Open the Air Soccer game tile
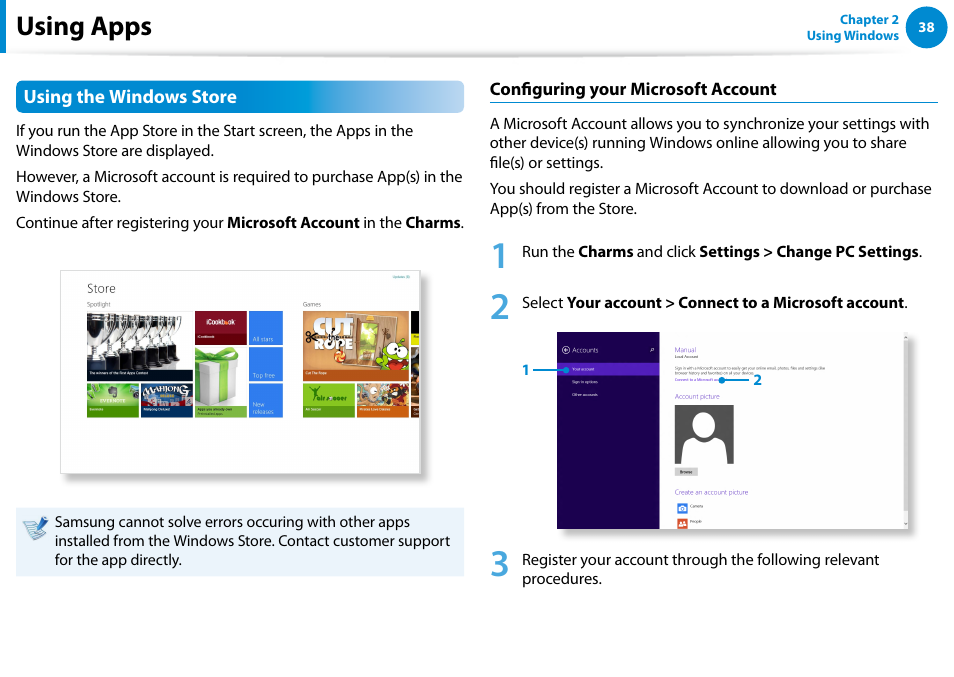The width and height of the screenshot is (954, 677). click(x=329, y=400)
